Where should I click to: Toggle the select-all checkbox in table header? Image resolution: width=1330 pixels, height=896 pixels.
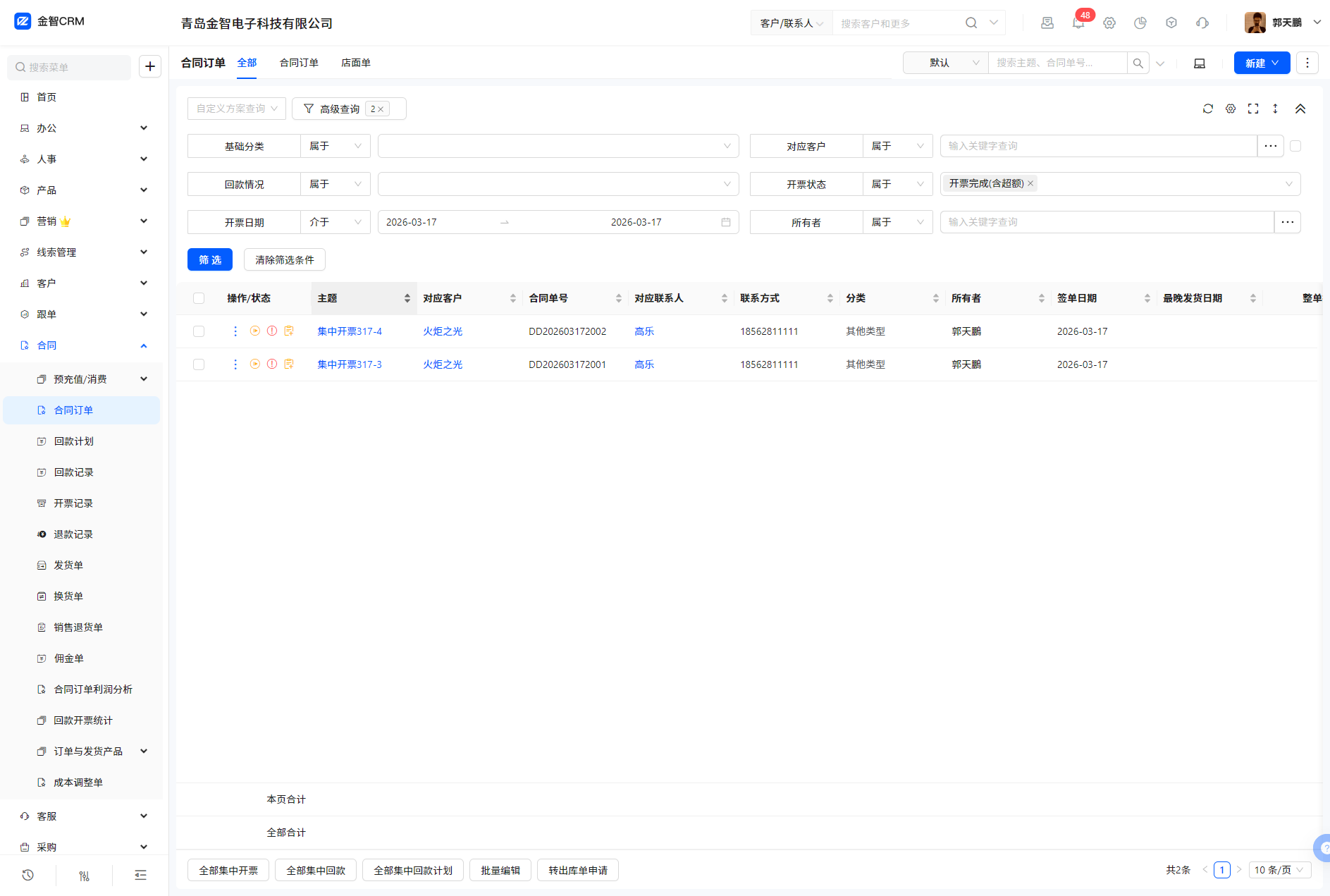click(199, 298)
